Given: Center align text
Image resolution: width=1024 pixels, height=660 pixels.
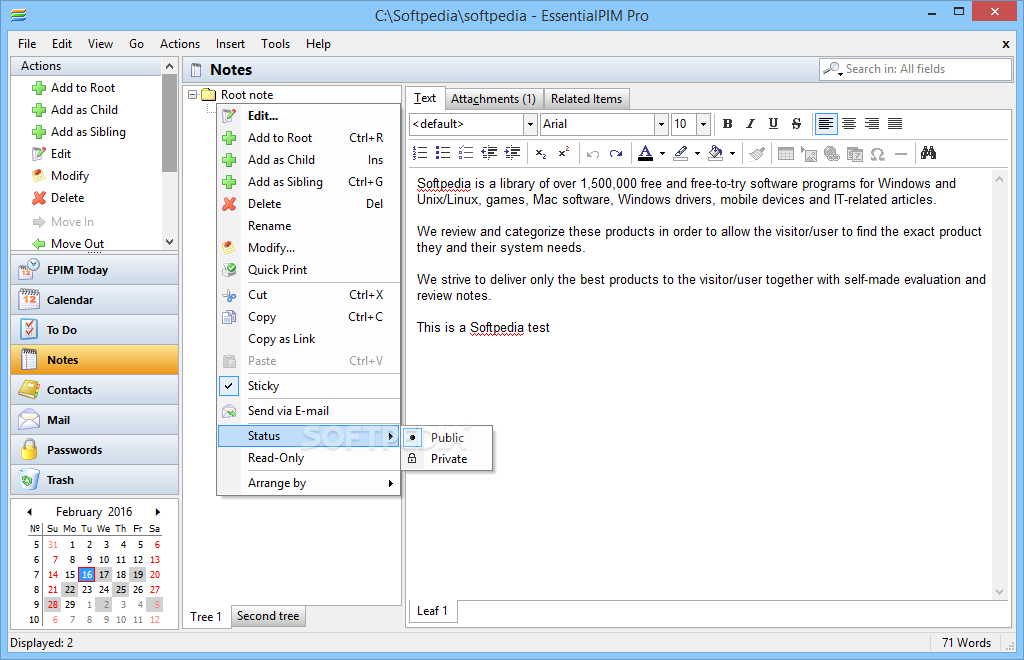Looking at the screenshot, I should coord(849,123).
